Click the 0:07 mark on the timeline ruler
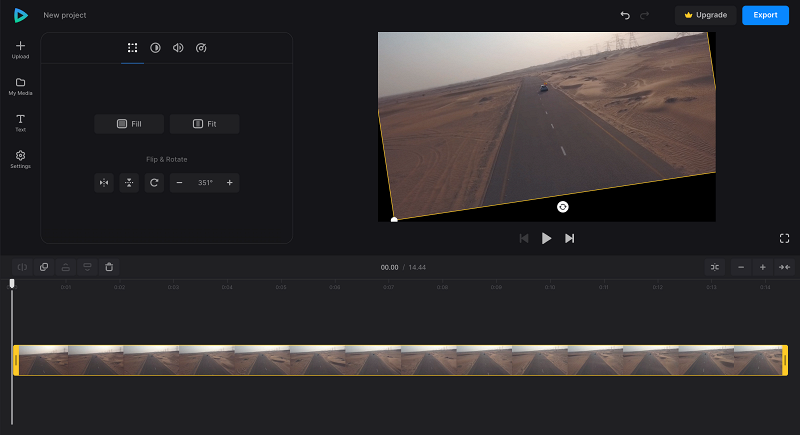The height and width of the screenshot is (435, 800). (x=389, y=287)
